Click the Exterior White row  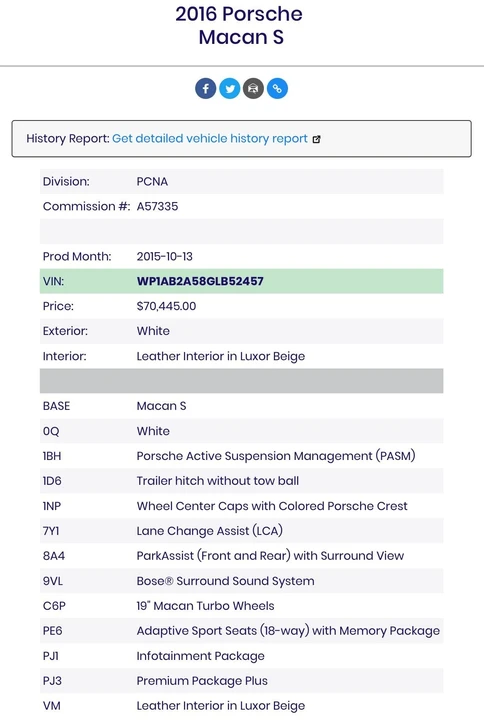point(242,331)
